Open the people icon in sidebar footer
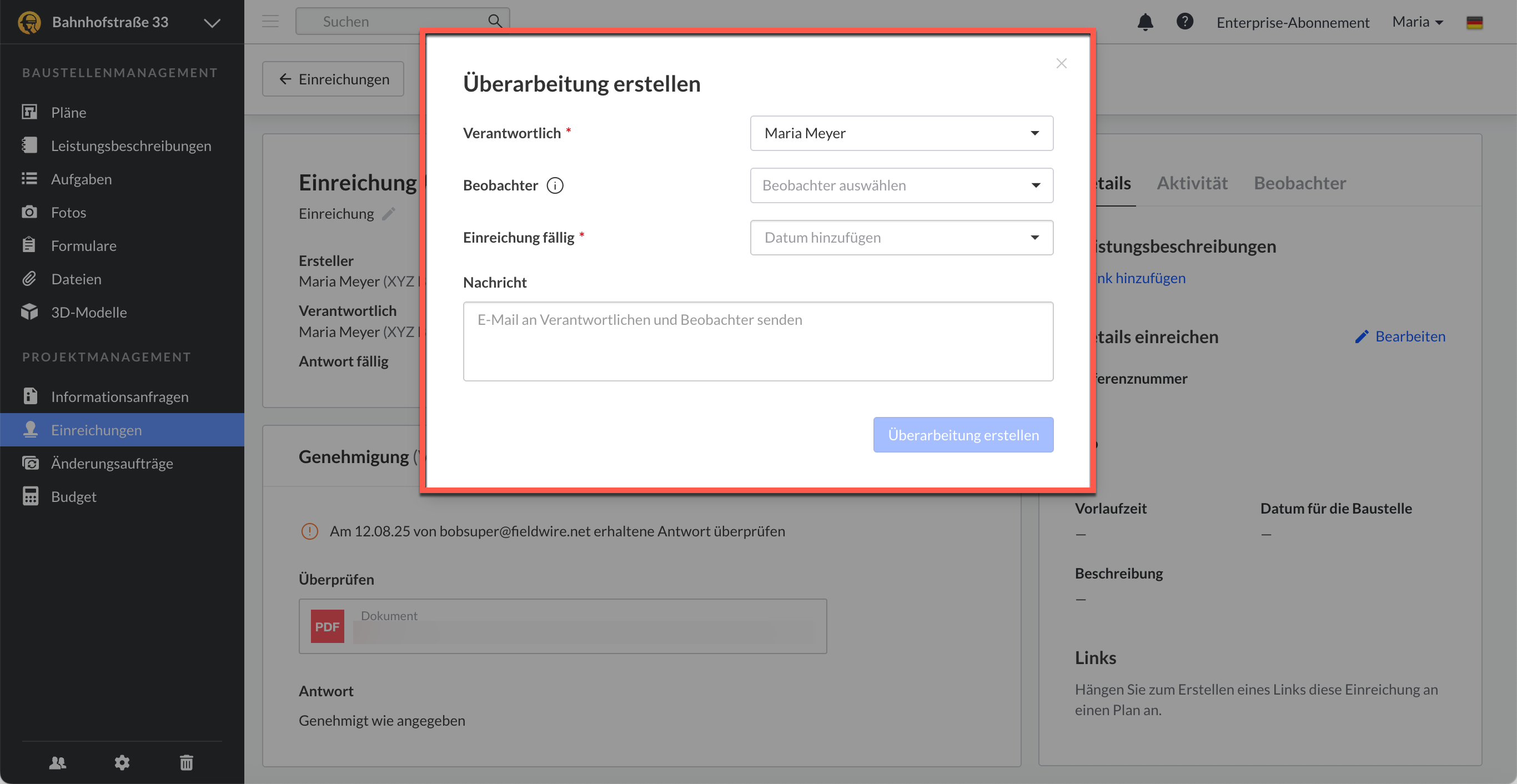 (57, 763)
